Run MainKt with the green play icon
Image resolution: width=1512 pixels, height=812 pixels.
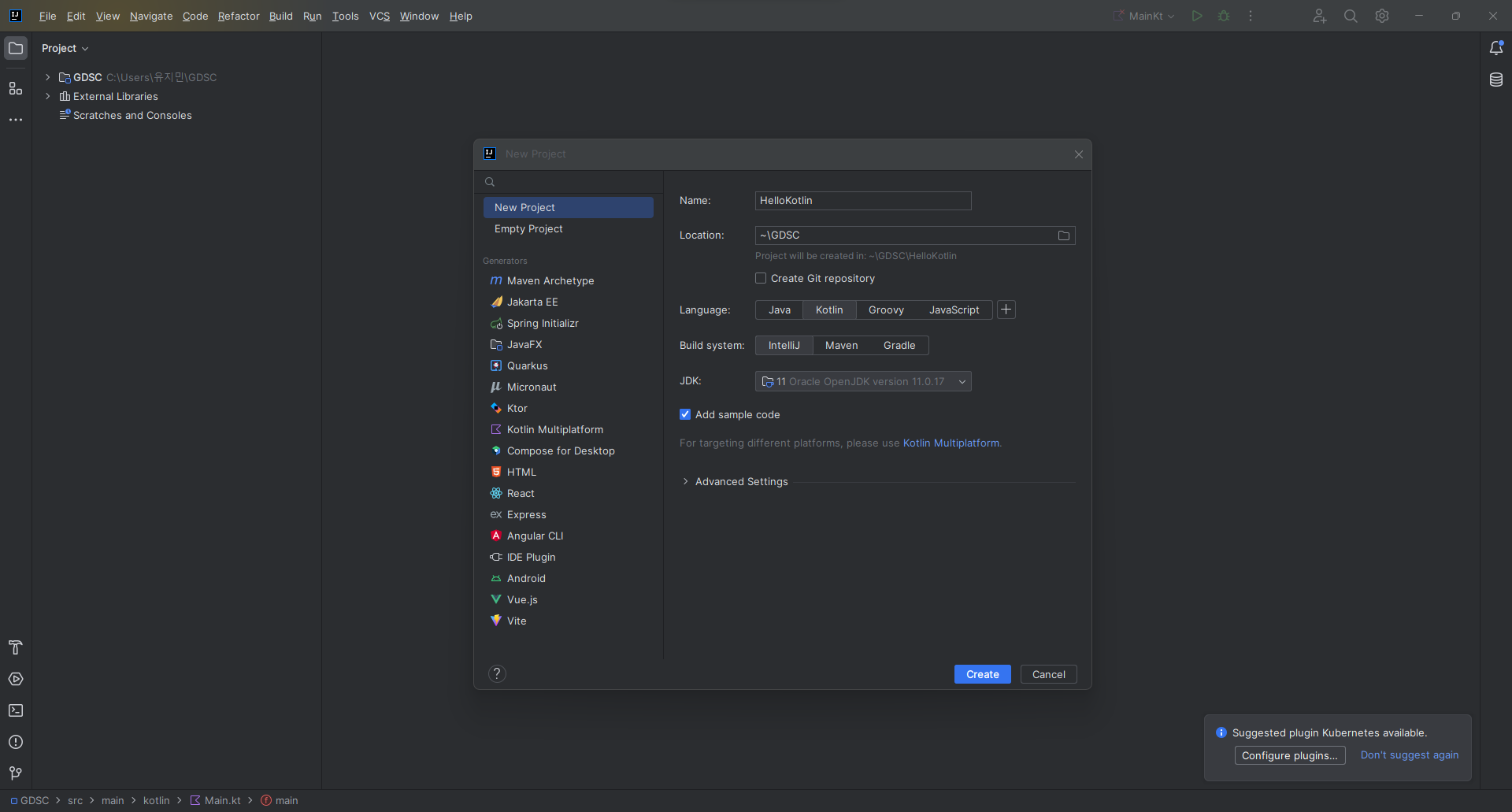click(x=1197, y=16)
